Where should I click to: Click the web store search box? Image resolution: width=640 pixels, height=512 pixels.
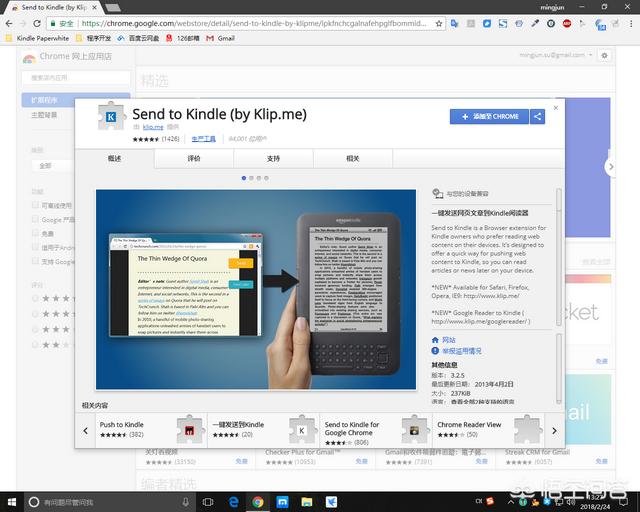click(76, 78)
